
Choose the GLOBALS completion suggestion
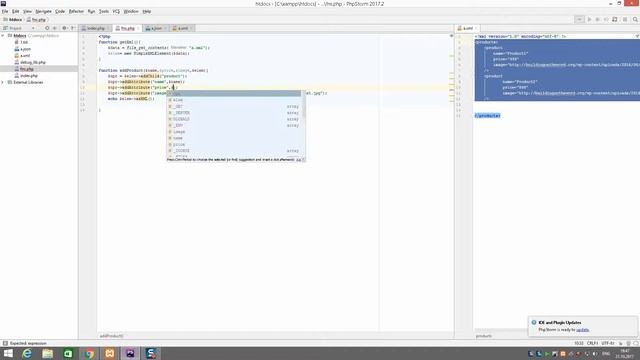(235, 119)
